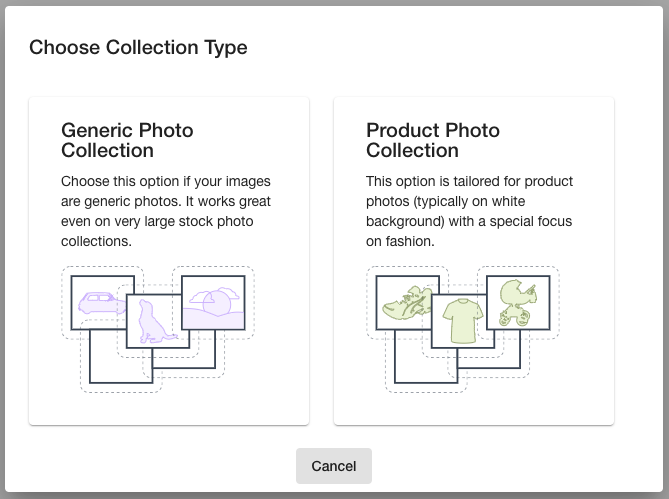
Task: Click the green sneaker illustration
Action: pyautogui.click(x=404, y=303)
